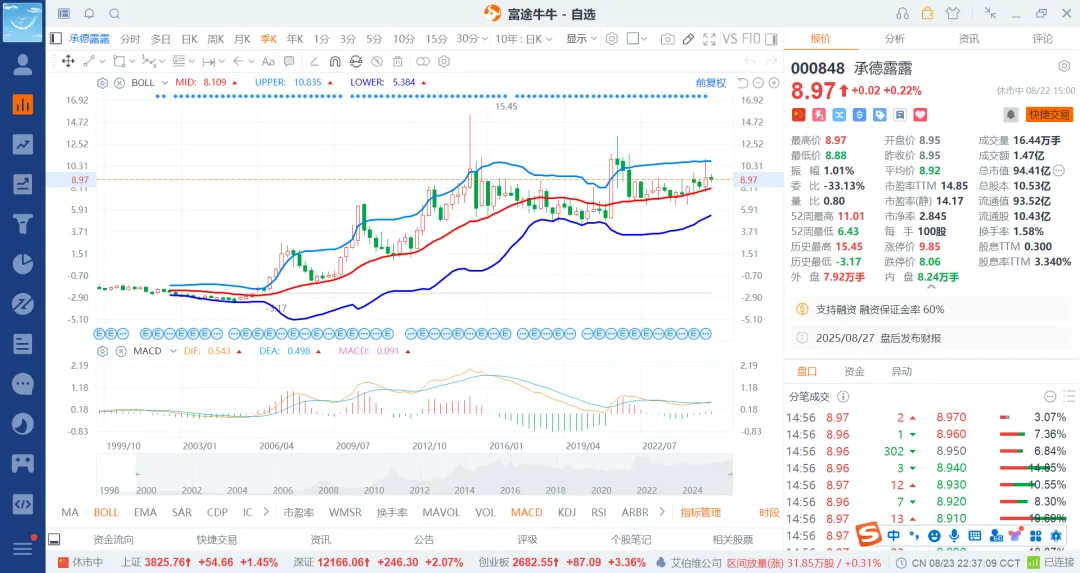Zoom out chart with minus circle

(758, 83)
